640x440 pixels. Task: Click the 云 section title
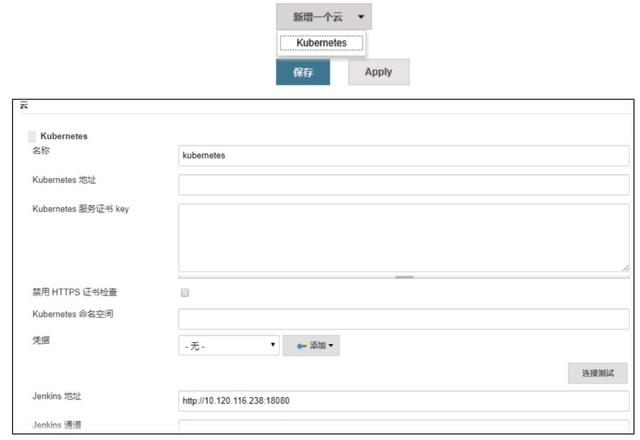click(24, 105)
